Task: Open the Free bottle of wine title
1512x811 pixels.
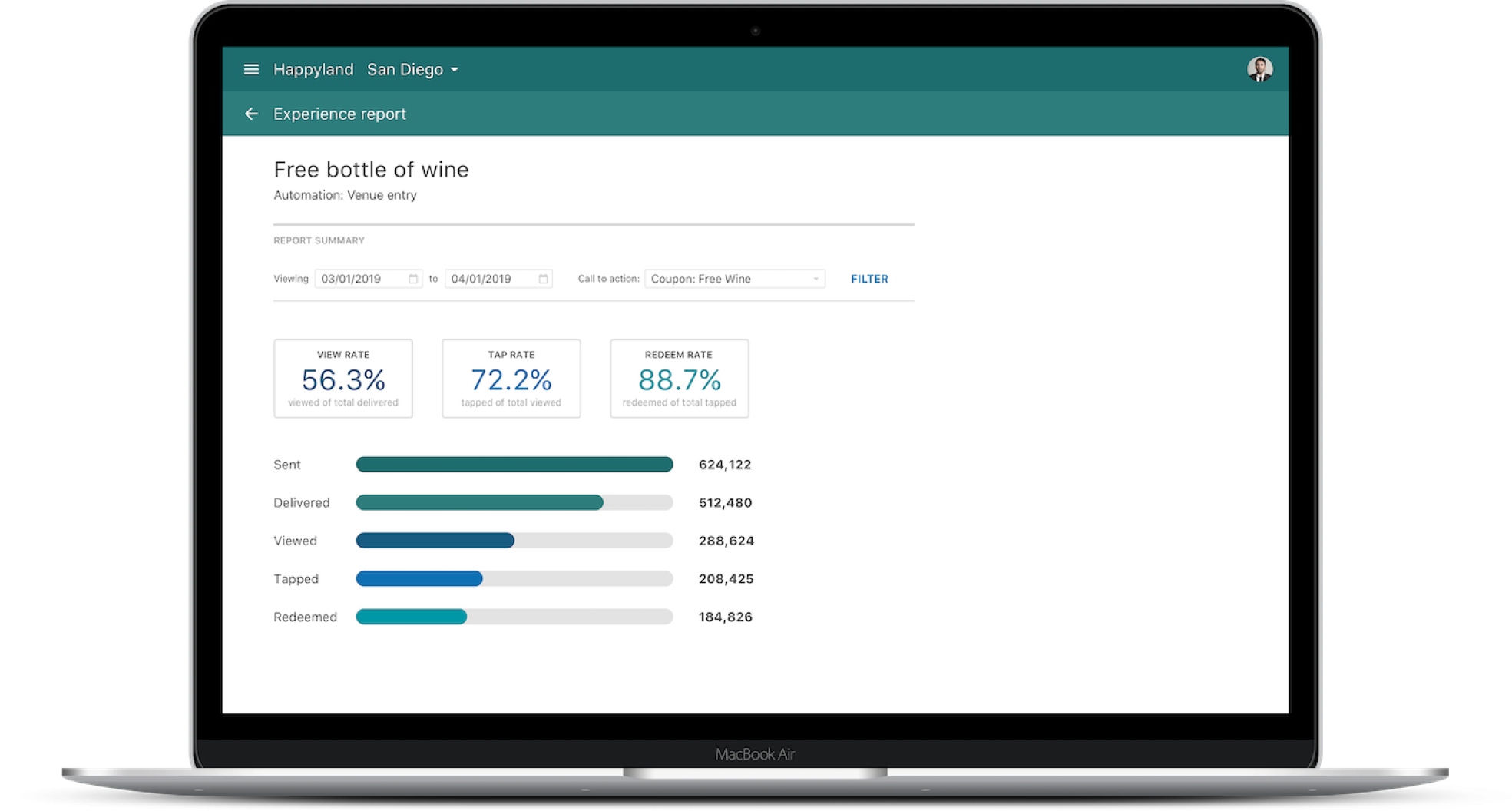Action: pyautogui.click(x=372, y=170)
